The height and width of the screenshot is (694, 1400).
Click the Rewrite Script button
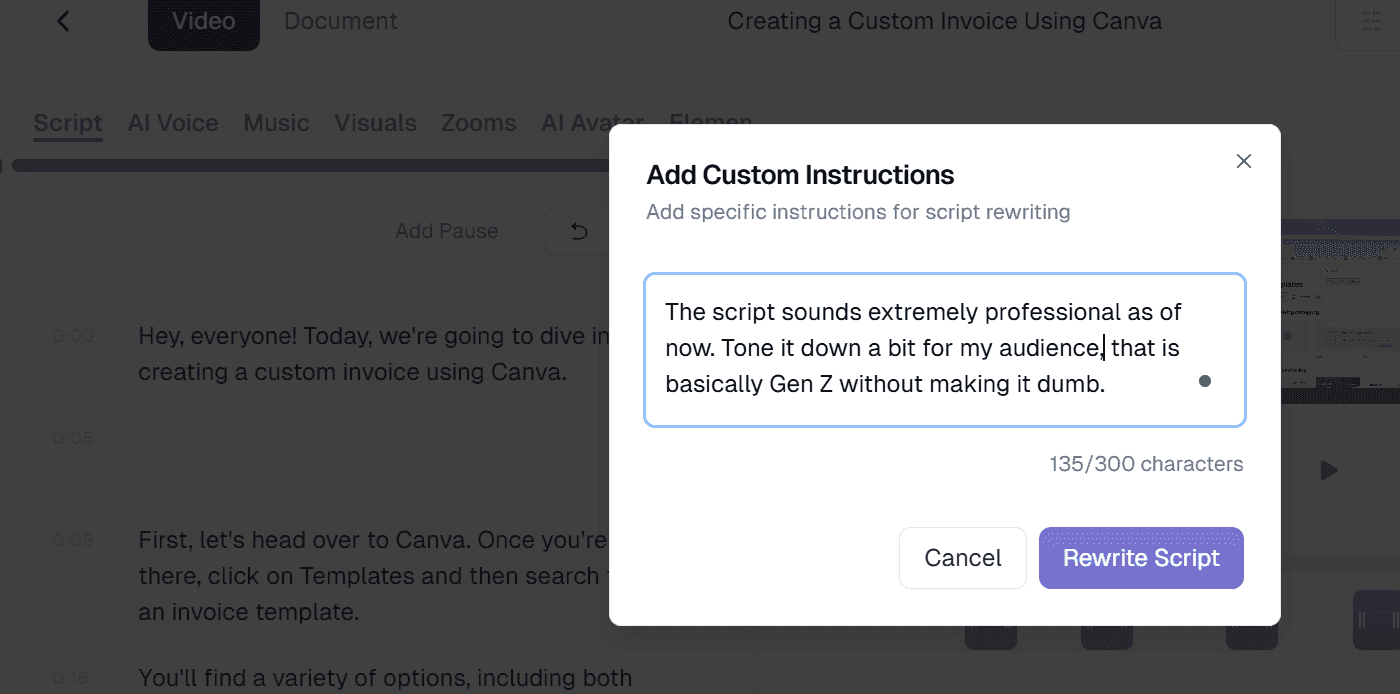click(1141, 557)
